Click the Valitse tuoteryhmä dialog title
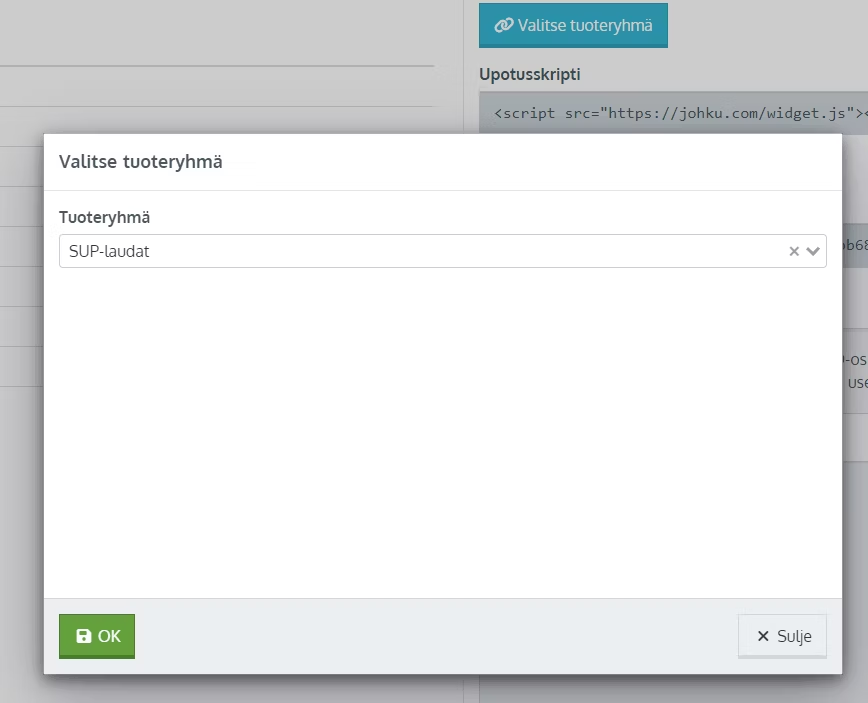868x703 pixels. point(141,162)
